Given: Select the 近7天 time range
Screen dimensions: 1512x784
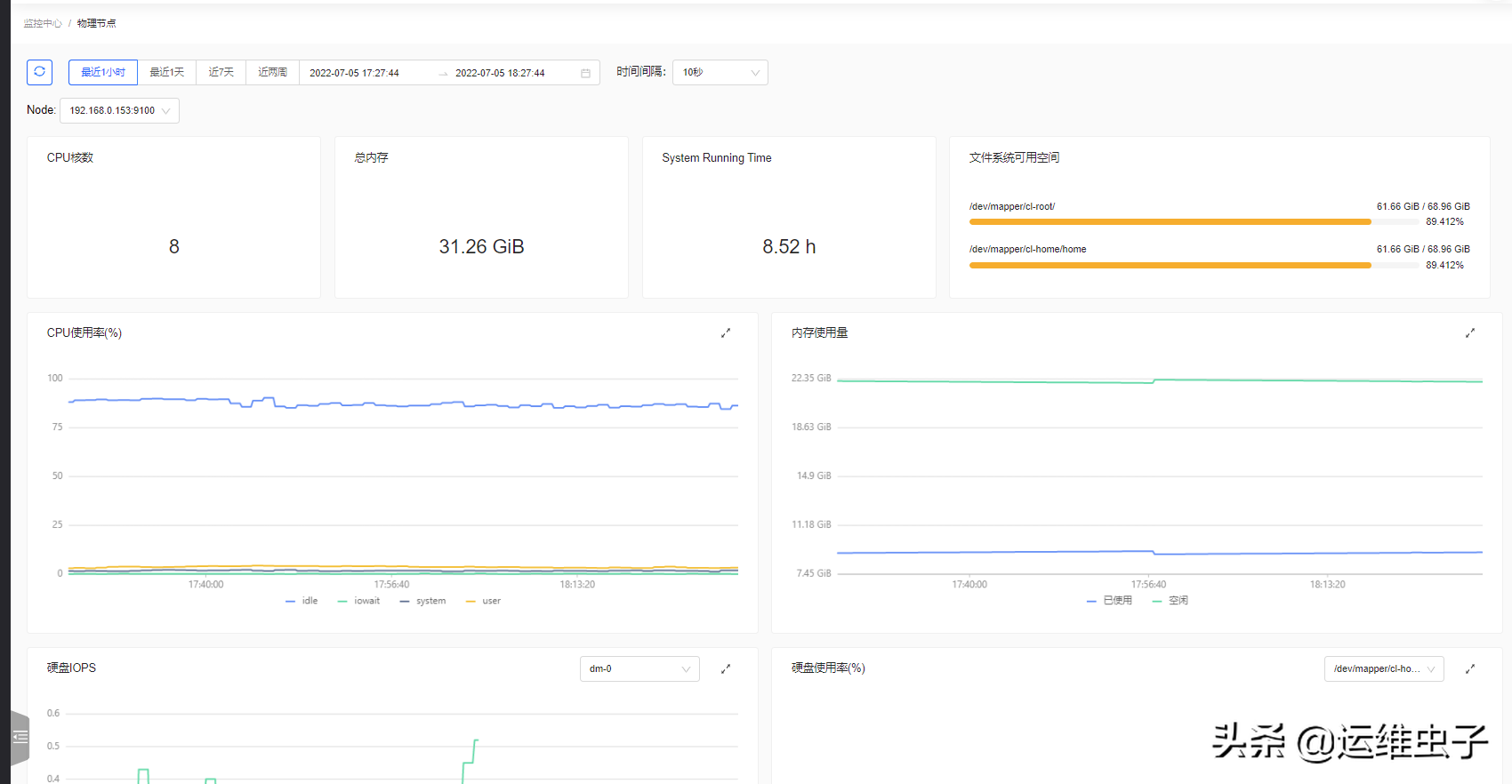Looking at the screenshot, I should pos(221,72).
